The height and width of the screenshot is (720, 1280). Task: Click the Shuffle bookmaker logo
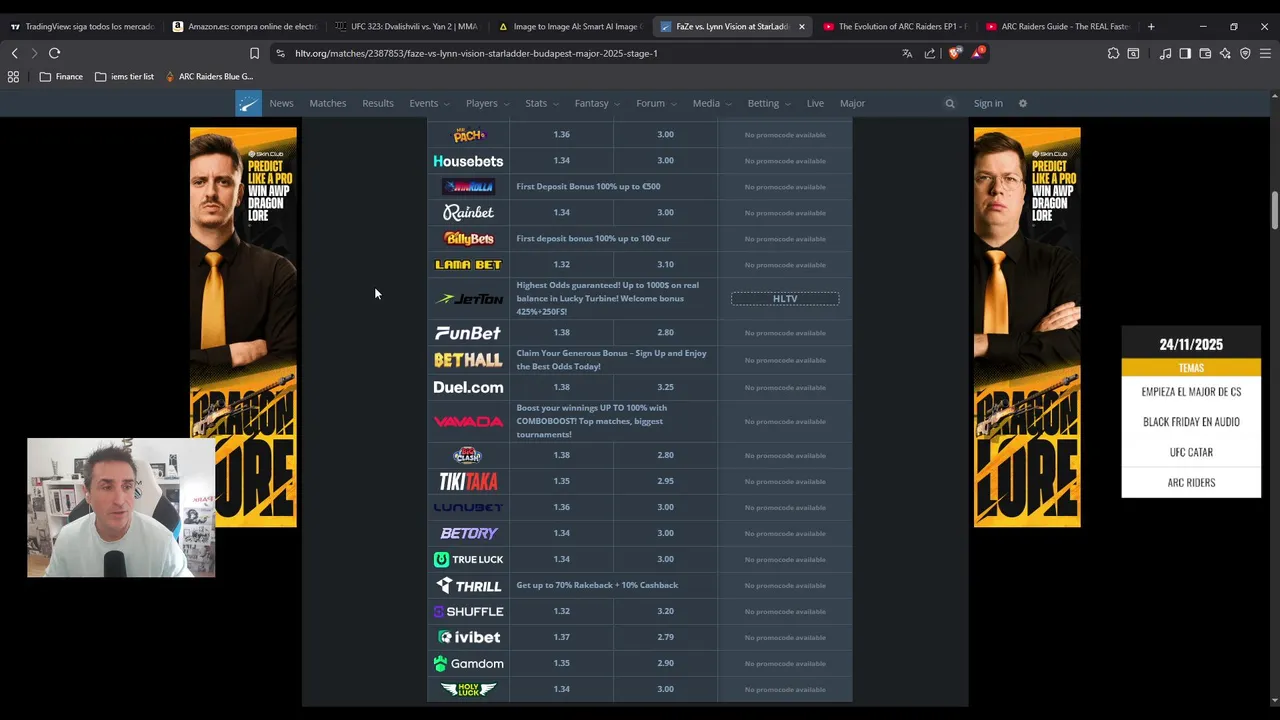468,611
